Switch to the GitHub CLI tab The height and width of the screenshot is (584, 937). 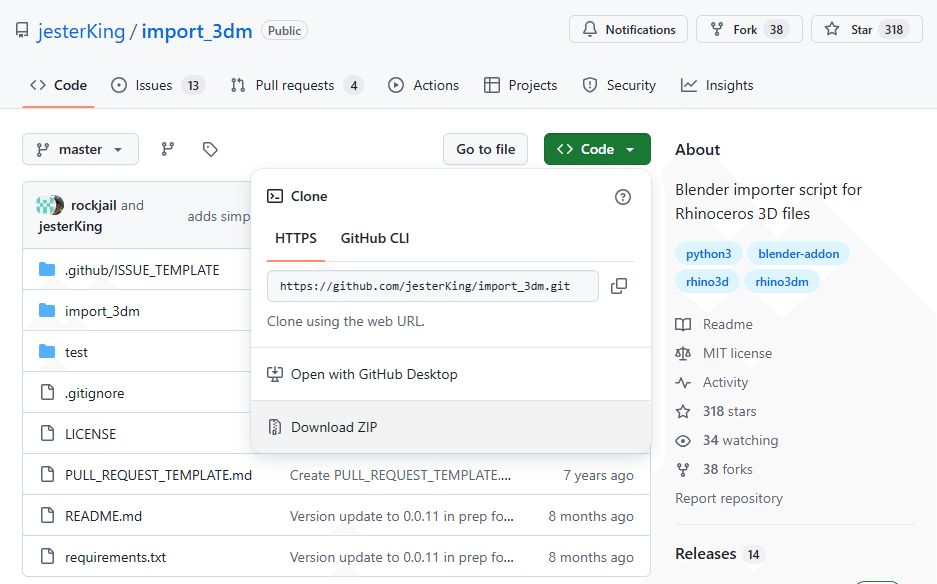coord(375,238)
